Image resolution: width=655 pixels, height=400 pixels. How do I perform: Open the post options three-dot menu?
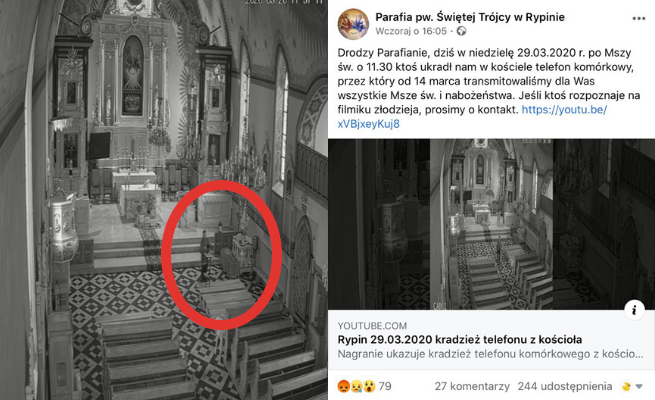tap(638, 18)
